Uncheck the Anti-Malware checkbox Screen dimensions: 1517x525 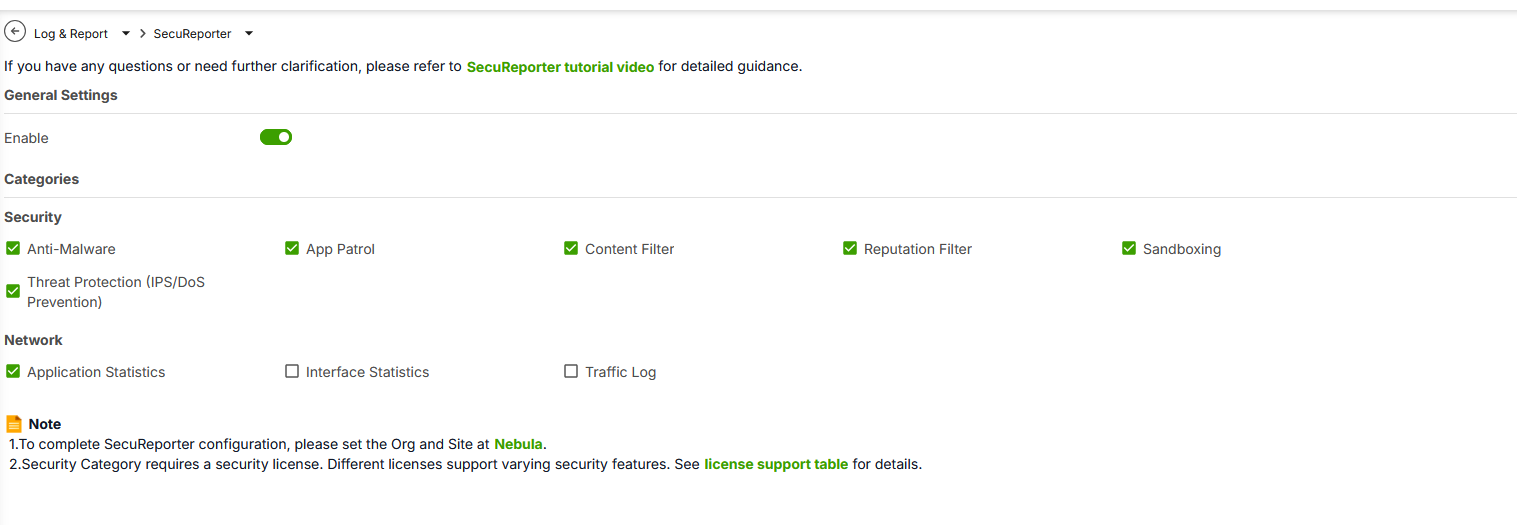point(13,249)
